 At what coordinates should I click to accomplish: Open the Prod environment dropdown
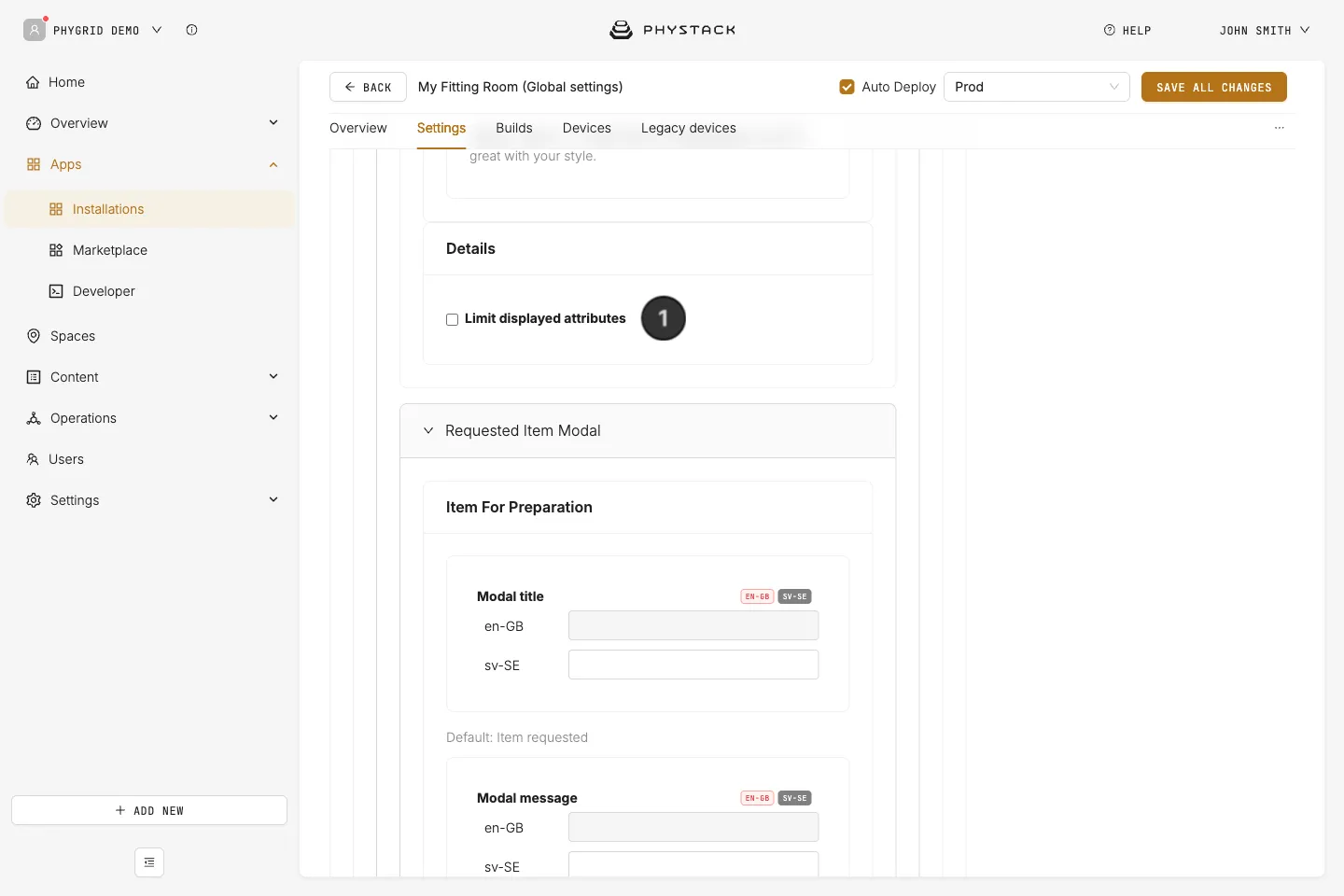(x=1037, y=87)
